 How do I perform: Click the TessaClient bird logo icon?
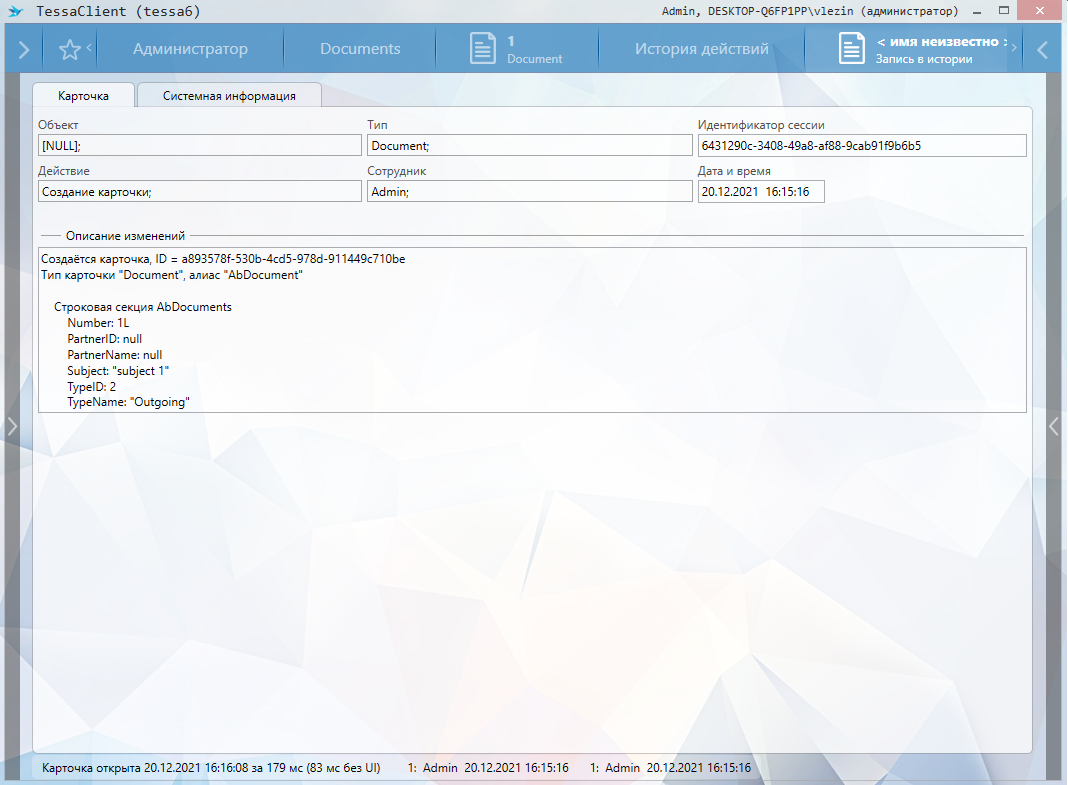(14, 11)
